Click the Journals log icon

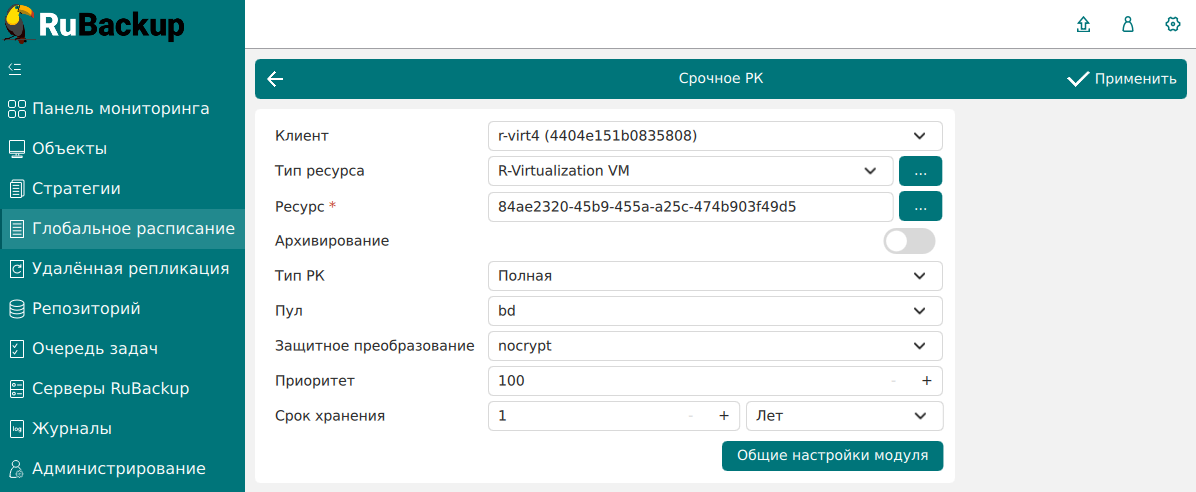click(16, 429)
